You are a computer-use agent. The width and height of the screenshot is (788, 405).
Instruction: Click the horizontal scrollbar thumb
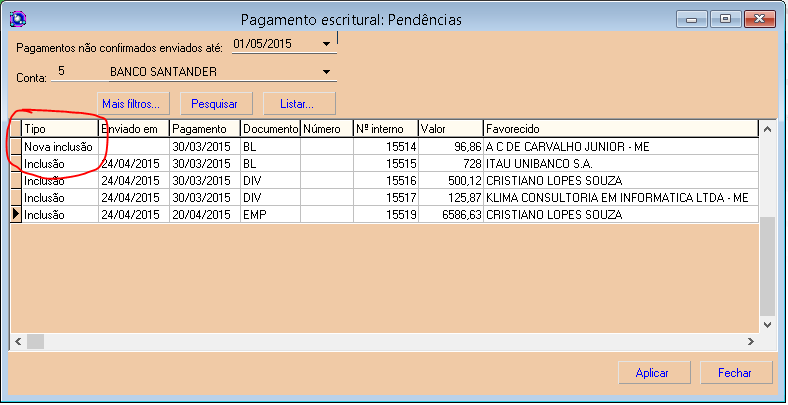[35, 342]
